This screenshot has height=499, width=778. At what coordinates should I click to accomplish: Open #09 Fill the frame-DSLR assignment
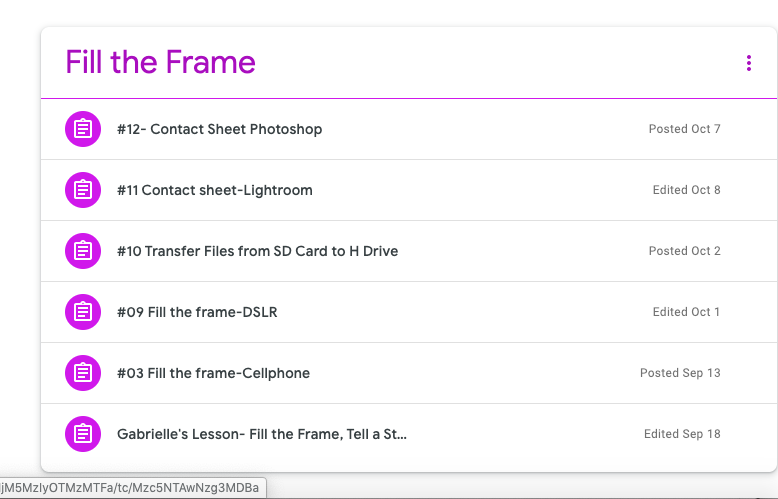pos(197,312)
